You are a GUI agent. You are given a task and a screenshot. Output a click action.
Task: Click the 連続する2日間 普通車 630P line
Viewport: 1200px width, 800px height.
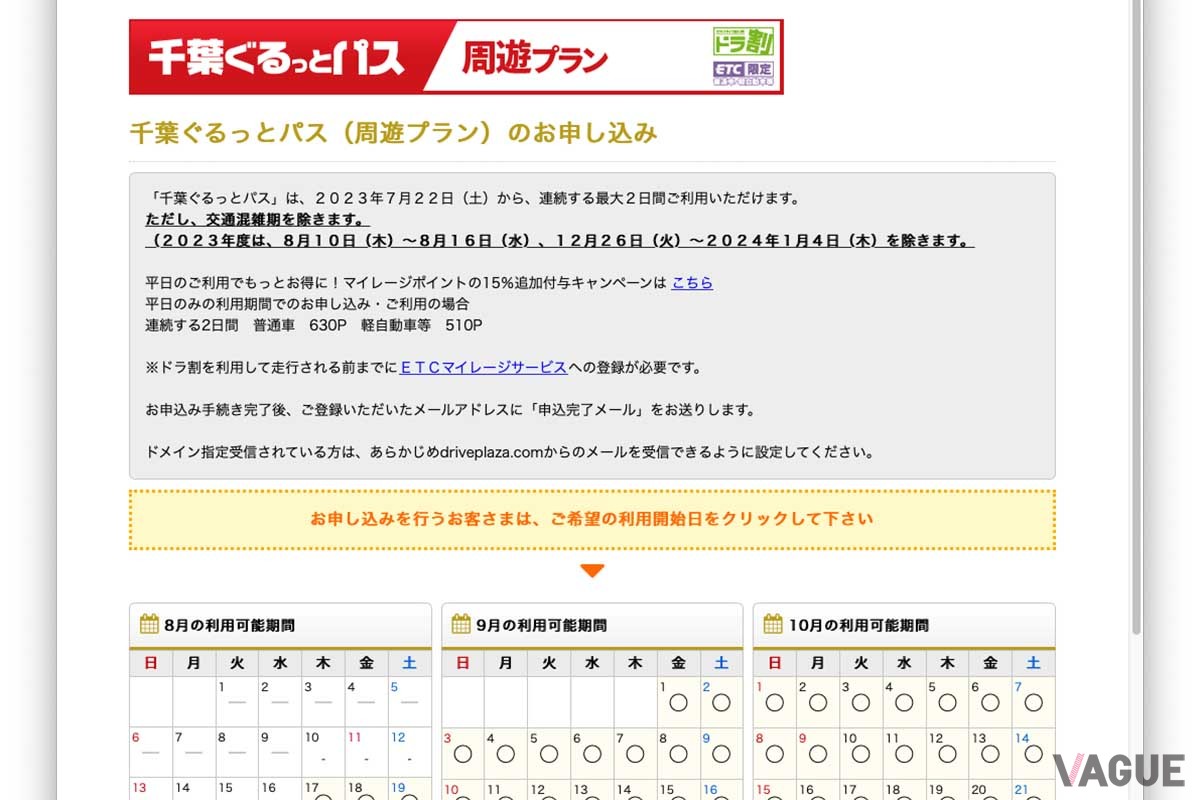tap(314, 325)
